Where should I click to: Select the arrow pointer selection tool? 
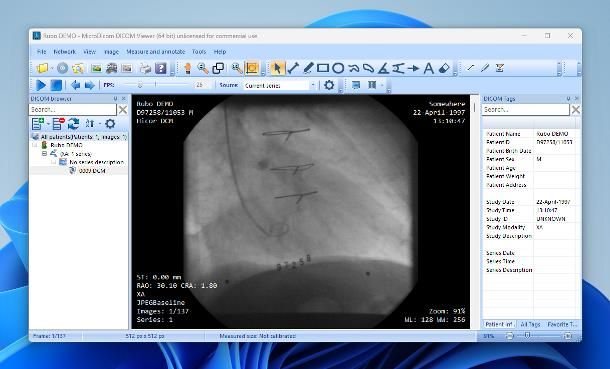click(277, 68)
